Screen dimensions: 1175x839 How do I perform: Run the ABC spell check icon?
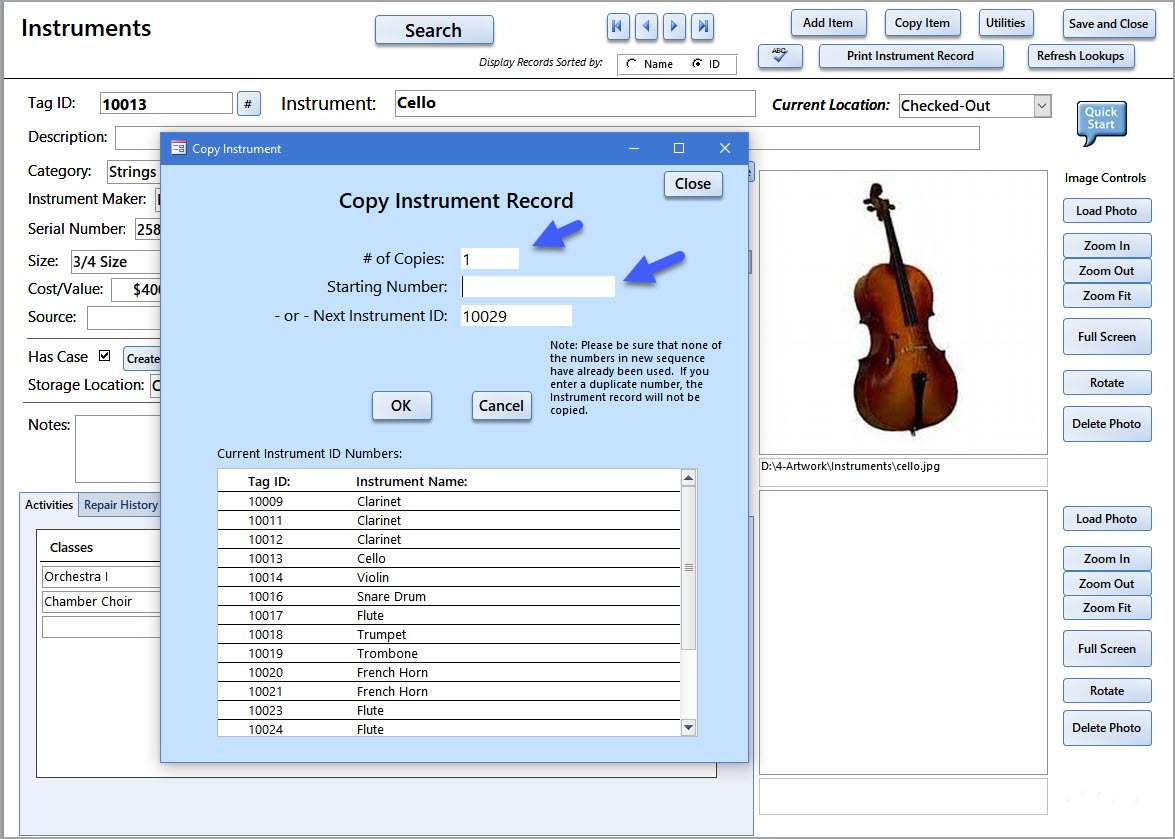(780, 56)
